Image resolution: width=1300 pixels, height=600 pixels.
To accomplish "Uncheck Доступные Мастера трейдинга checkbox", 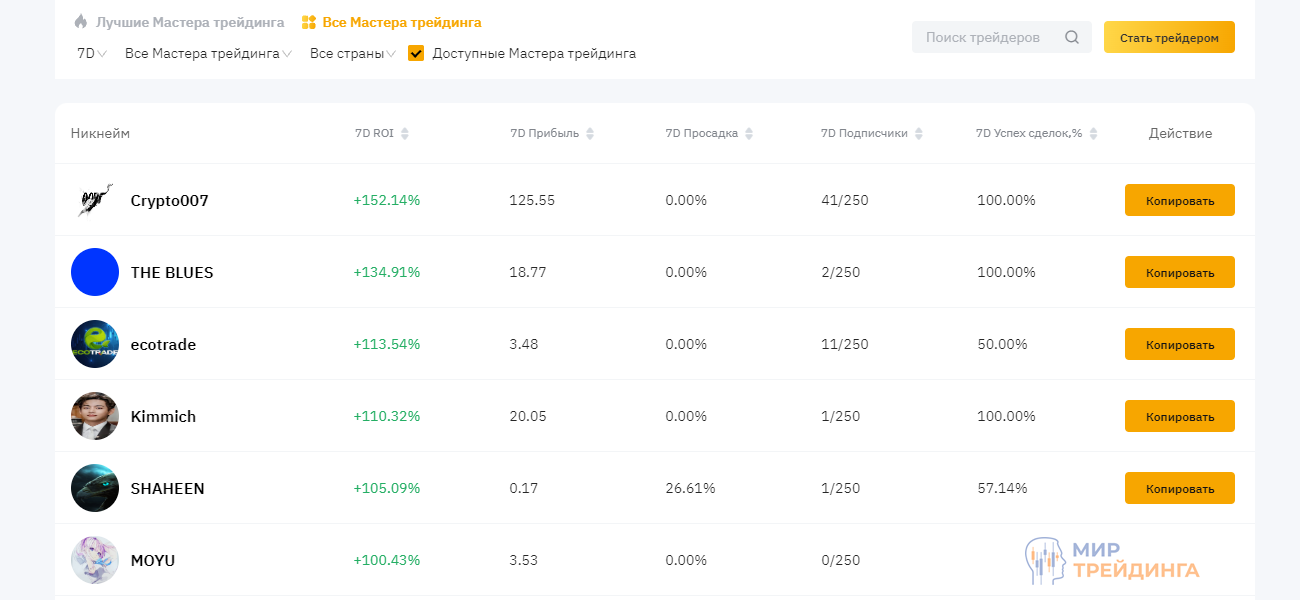I will coord(417,53).
